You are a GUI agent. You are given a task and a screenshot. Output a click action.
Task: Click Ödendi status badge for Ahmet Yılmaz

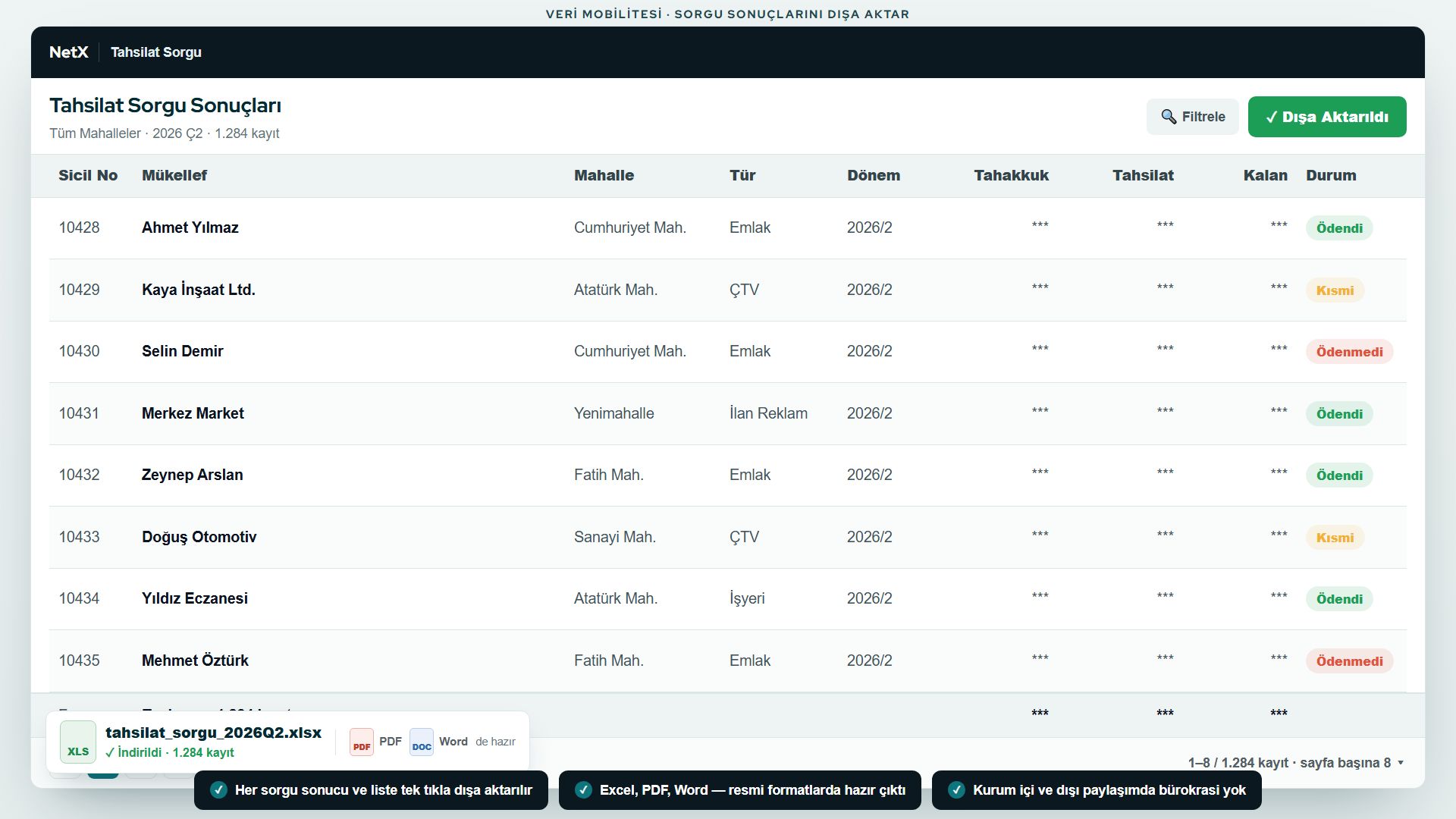(1339, 228)
